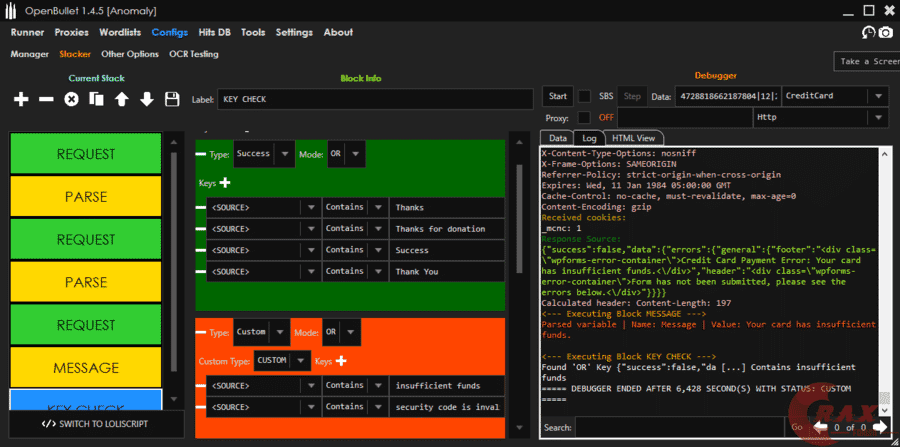
Task: Click the disable block circled X icon
Action: [x=71, y=99]
